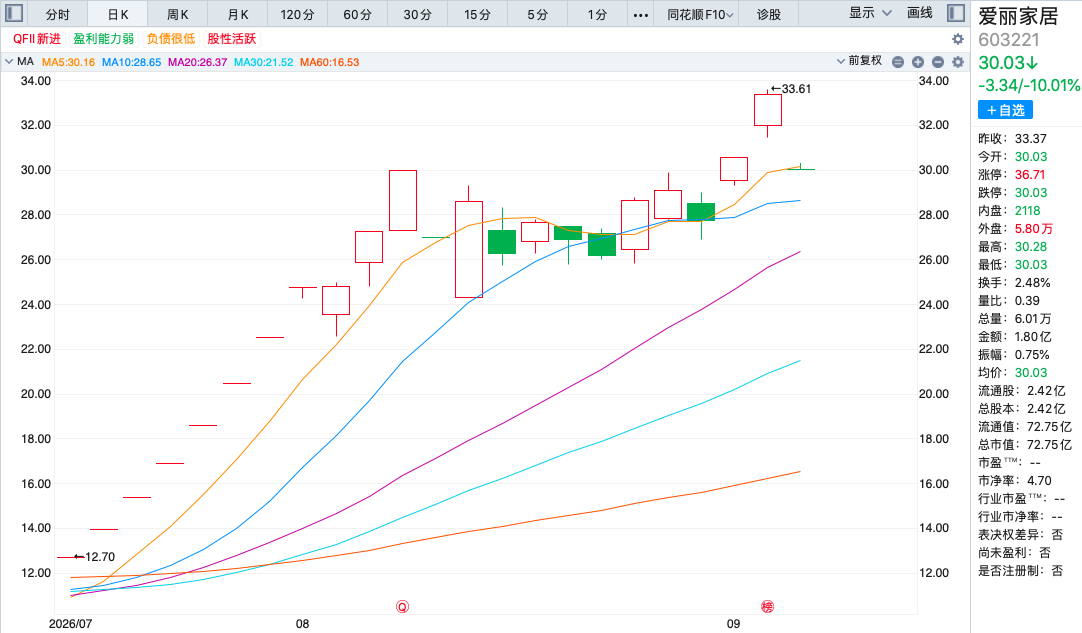Click the 榜 marker near September
Viewport: 1082px width, 633px height.
767,607
